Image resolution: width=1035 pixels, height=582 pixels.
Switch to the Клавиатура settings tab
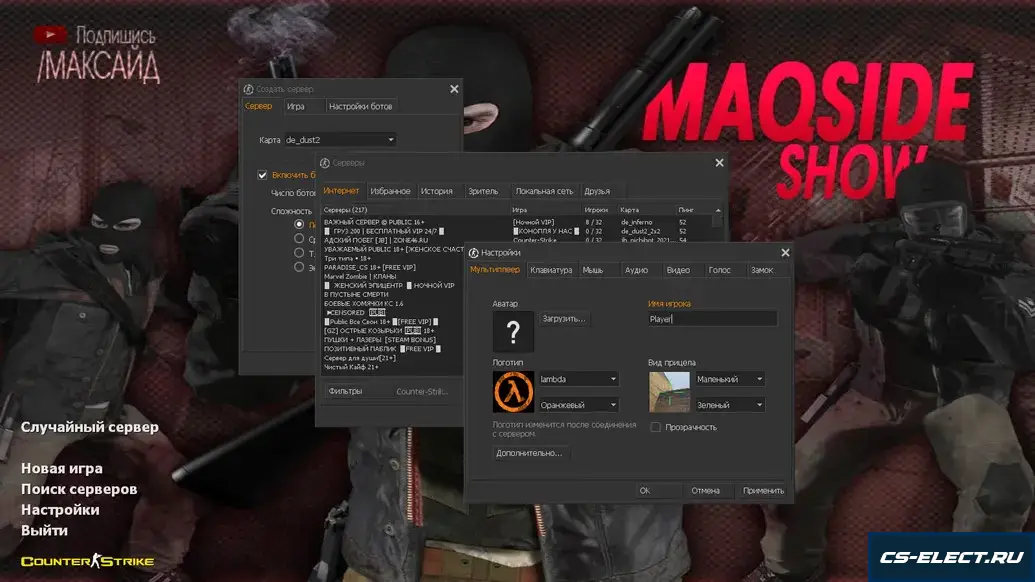tap(551, 270)
